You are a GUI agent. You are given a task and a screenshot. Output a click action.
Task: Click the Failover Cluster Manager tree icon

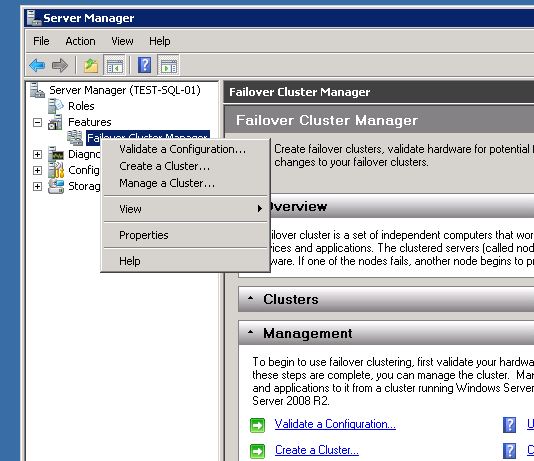(75, 138)
